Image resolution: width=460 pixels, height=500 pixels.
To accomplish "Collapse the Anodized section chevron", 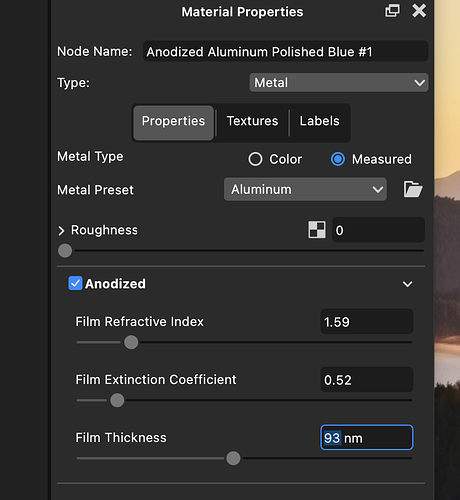I will [x=407, y=284].
